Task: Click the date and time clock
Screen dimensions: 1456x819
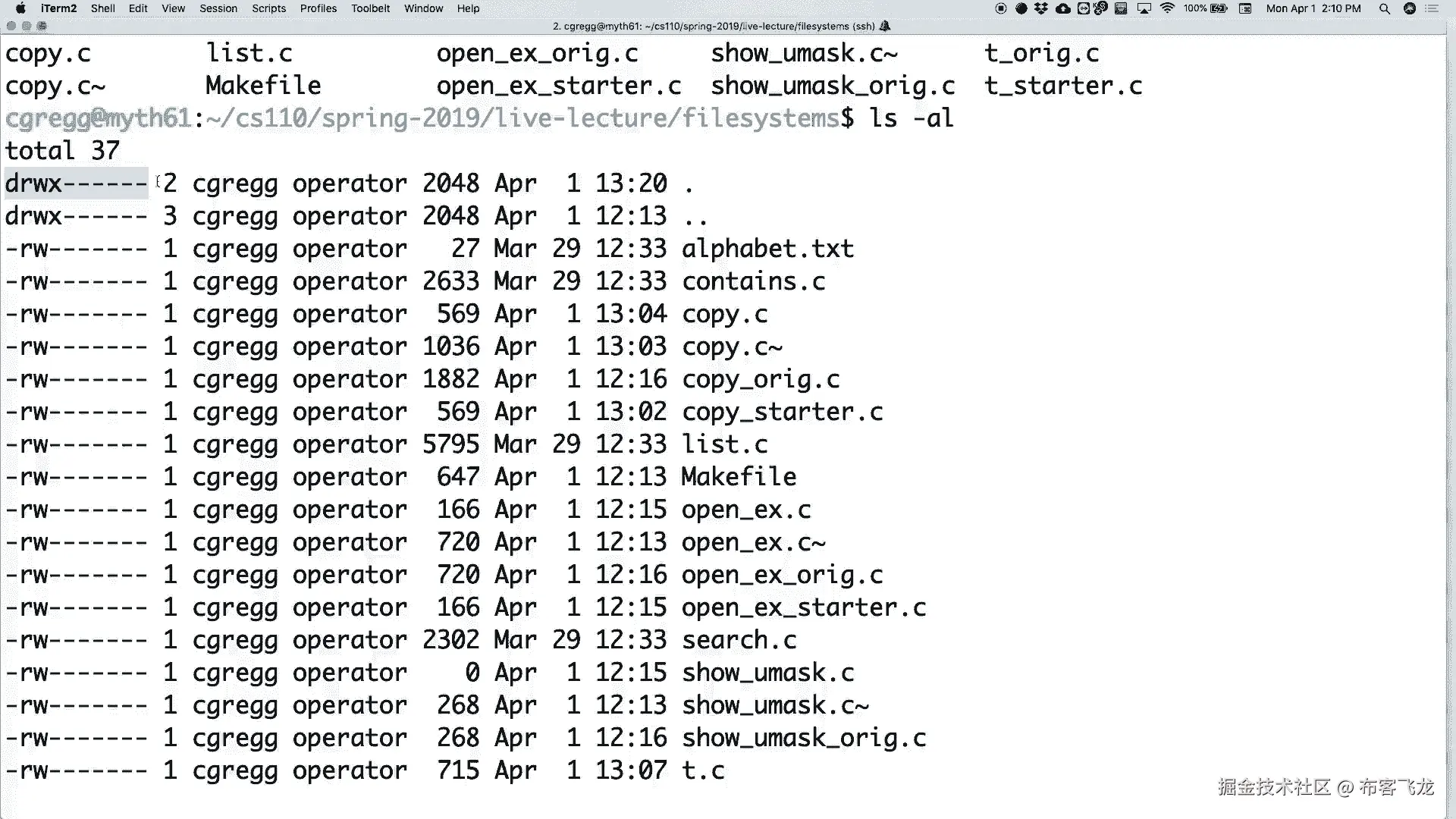Action: pos(1313,8)
